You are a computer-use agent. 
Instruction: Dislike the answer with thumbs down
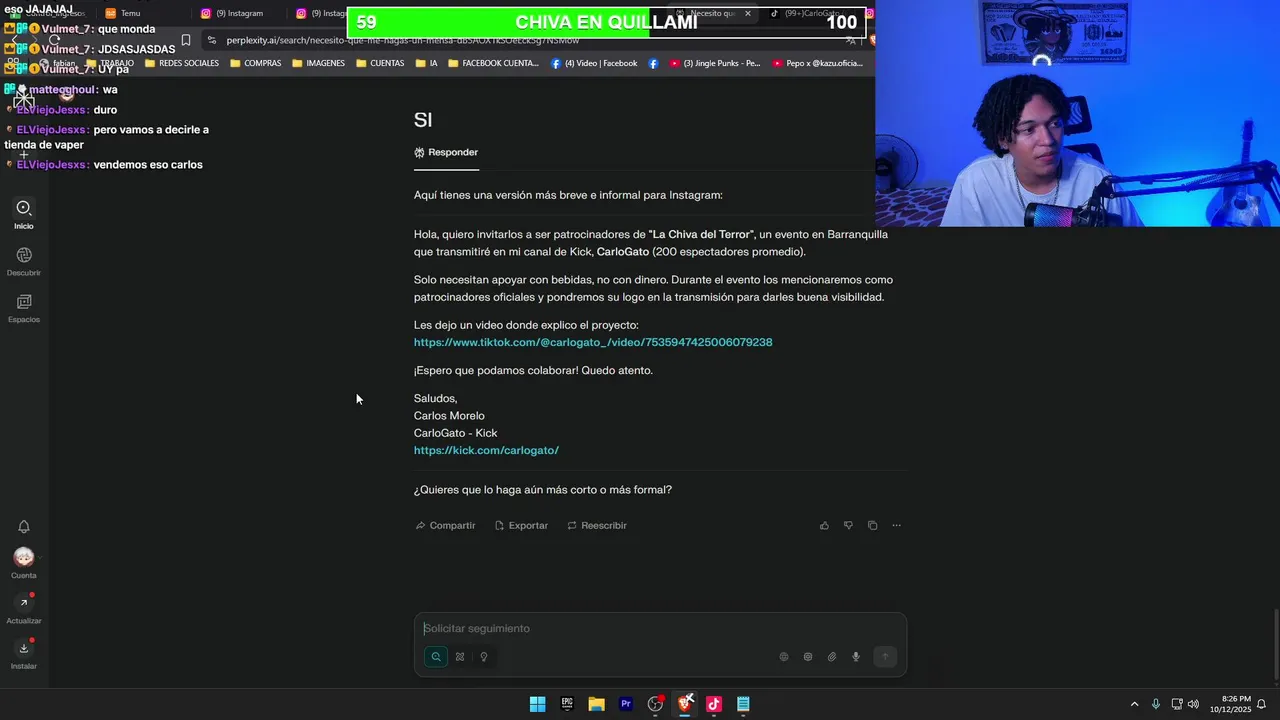[848, 526]
